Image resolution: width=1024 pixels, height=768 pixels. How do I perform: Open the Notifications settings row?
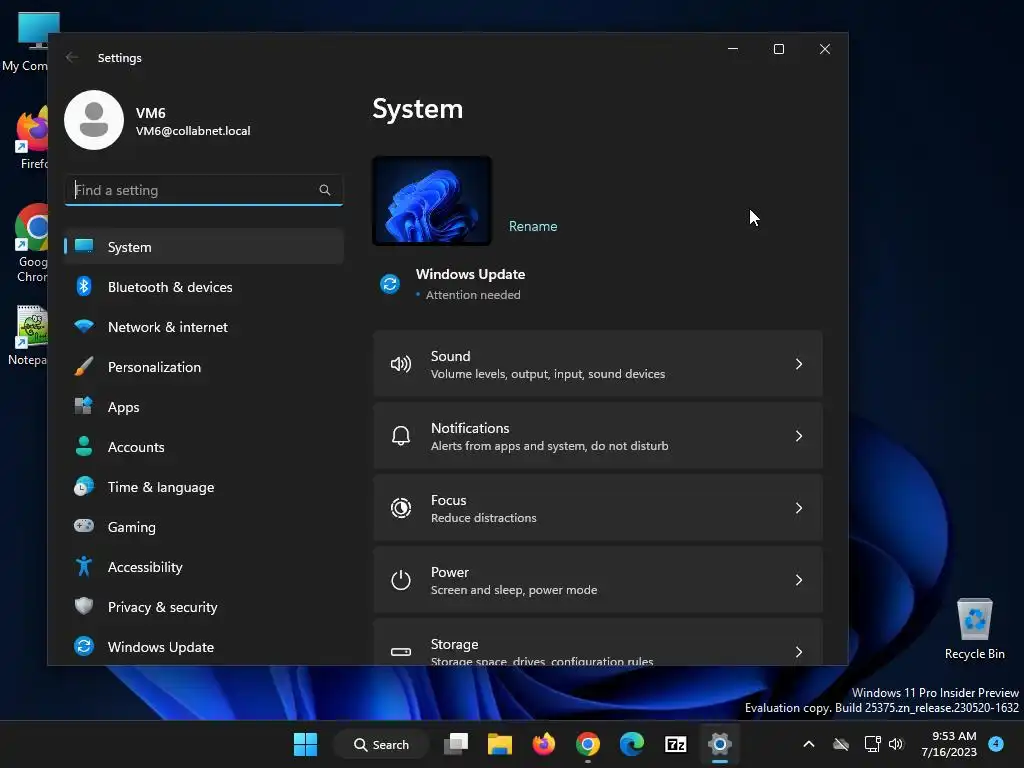[x=598, y=436]
